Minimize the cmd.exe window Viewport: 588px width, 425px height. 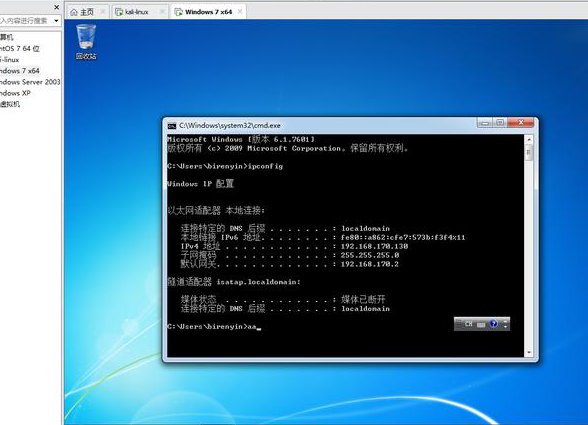click(x=485, y=123)
